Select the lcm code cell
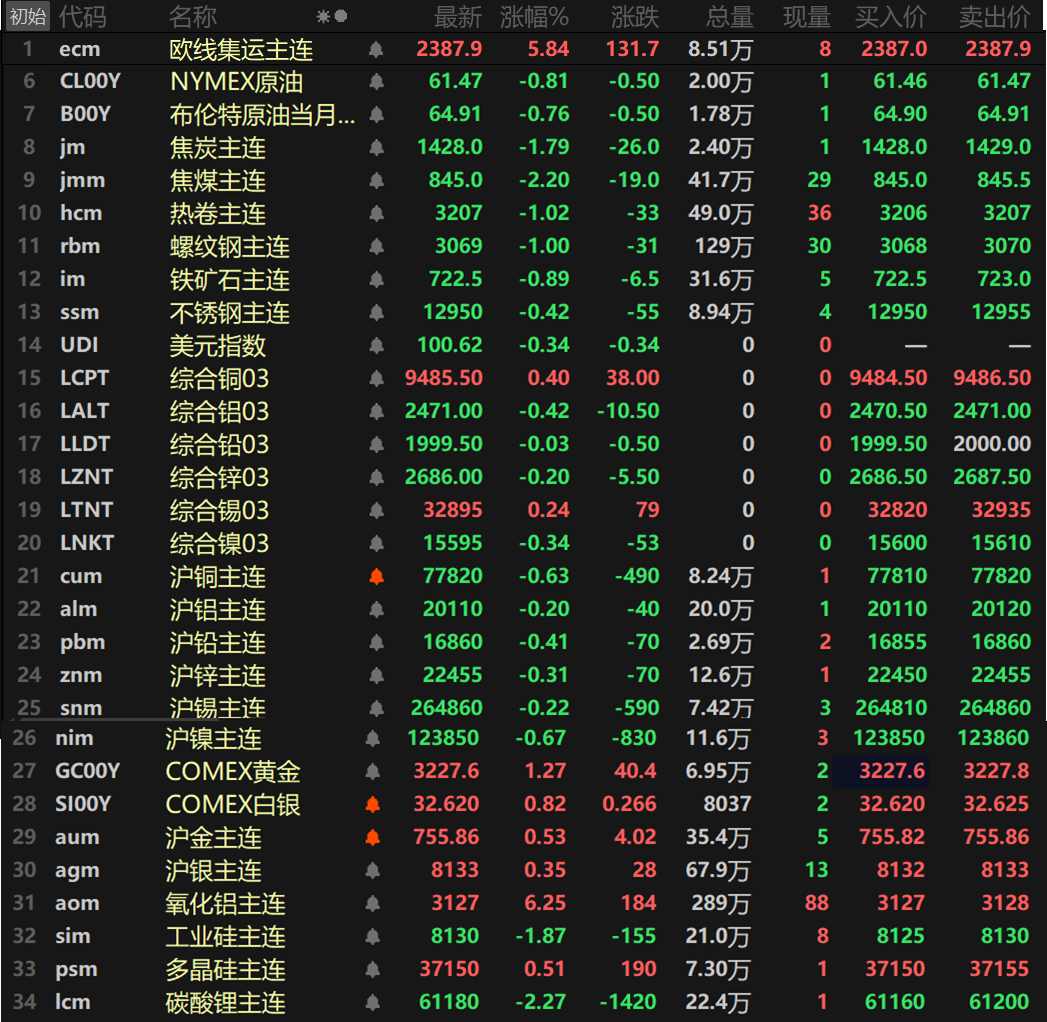Viewport: 1047px width, 1022px height. pyautogui.click(x=73, y=1002)
